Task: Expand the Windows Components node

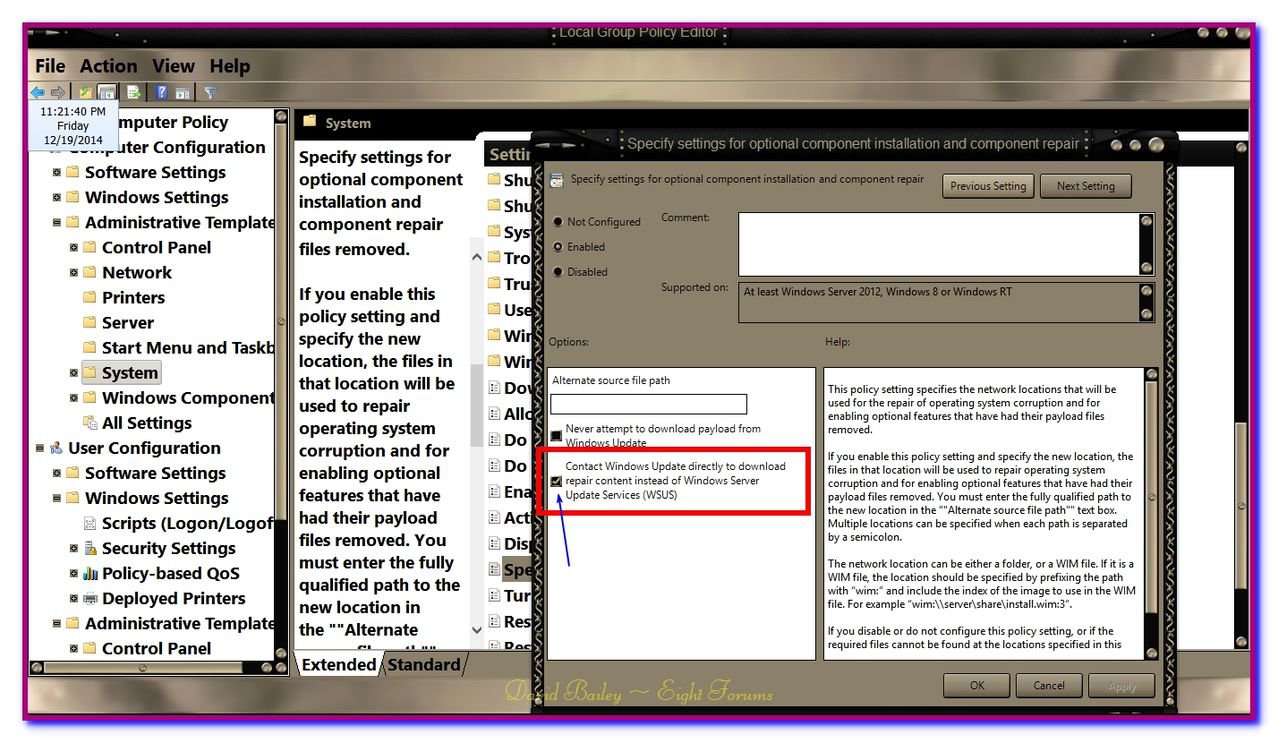Action: coord(74,397)
